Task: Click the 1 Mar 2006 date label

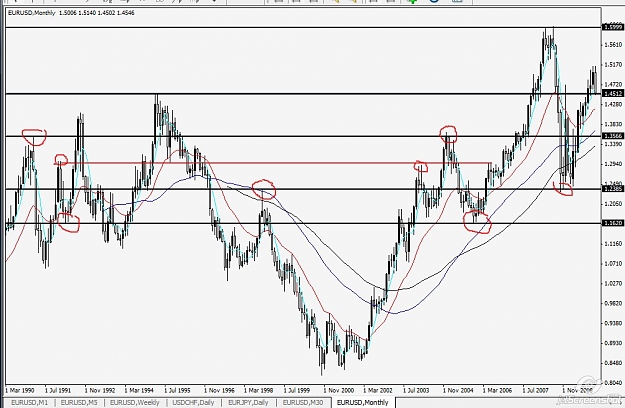Action: point(498,390)
